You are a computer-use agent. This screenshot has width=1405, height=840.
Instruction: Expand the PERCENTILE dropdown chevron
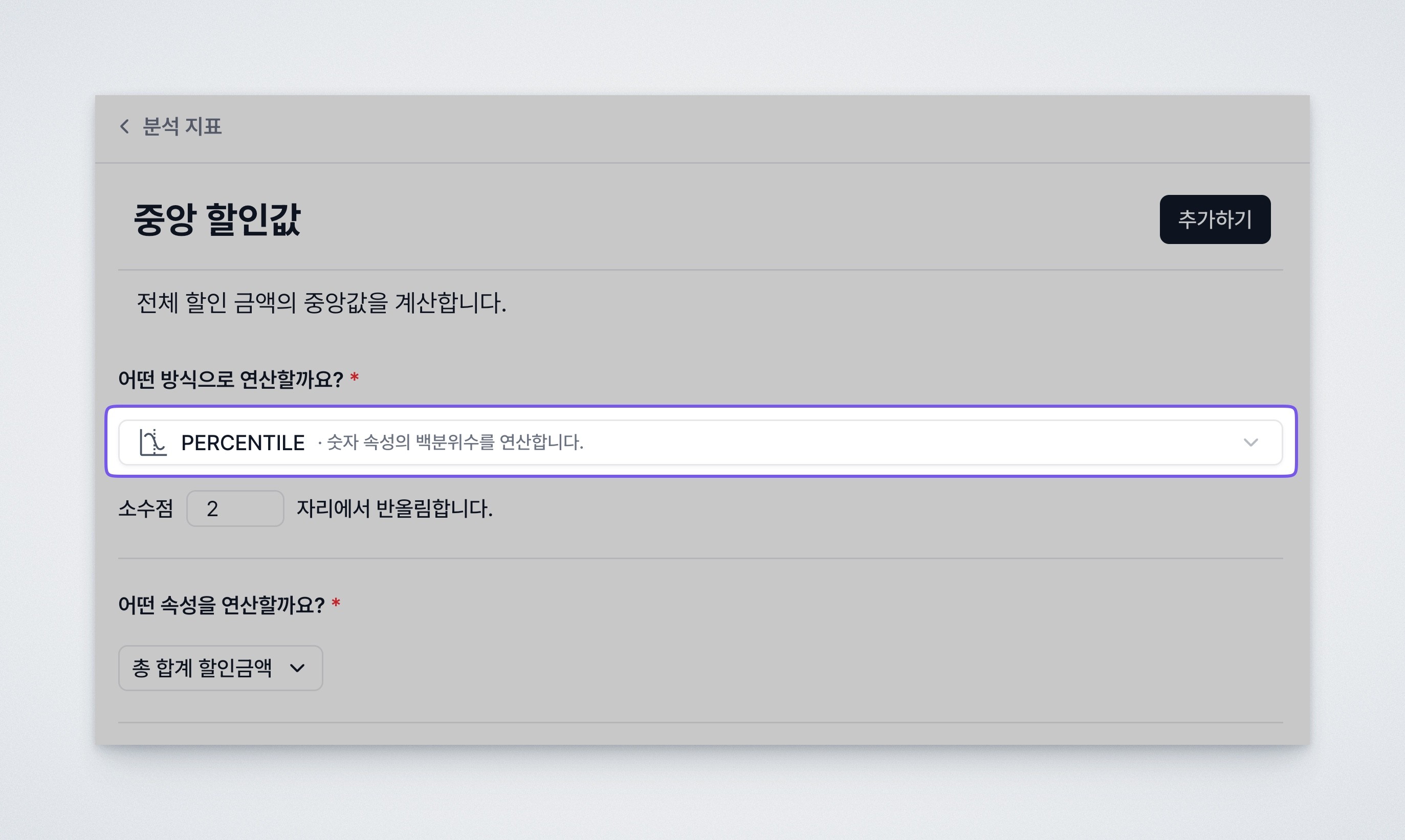click(x=1250, y=442)
